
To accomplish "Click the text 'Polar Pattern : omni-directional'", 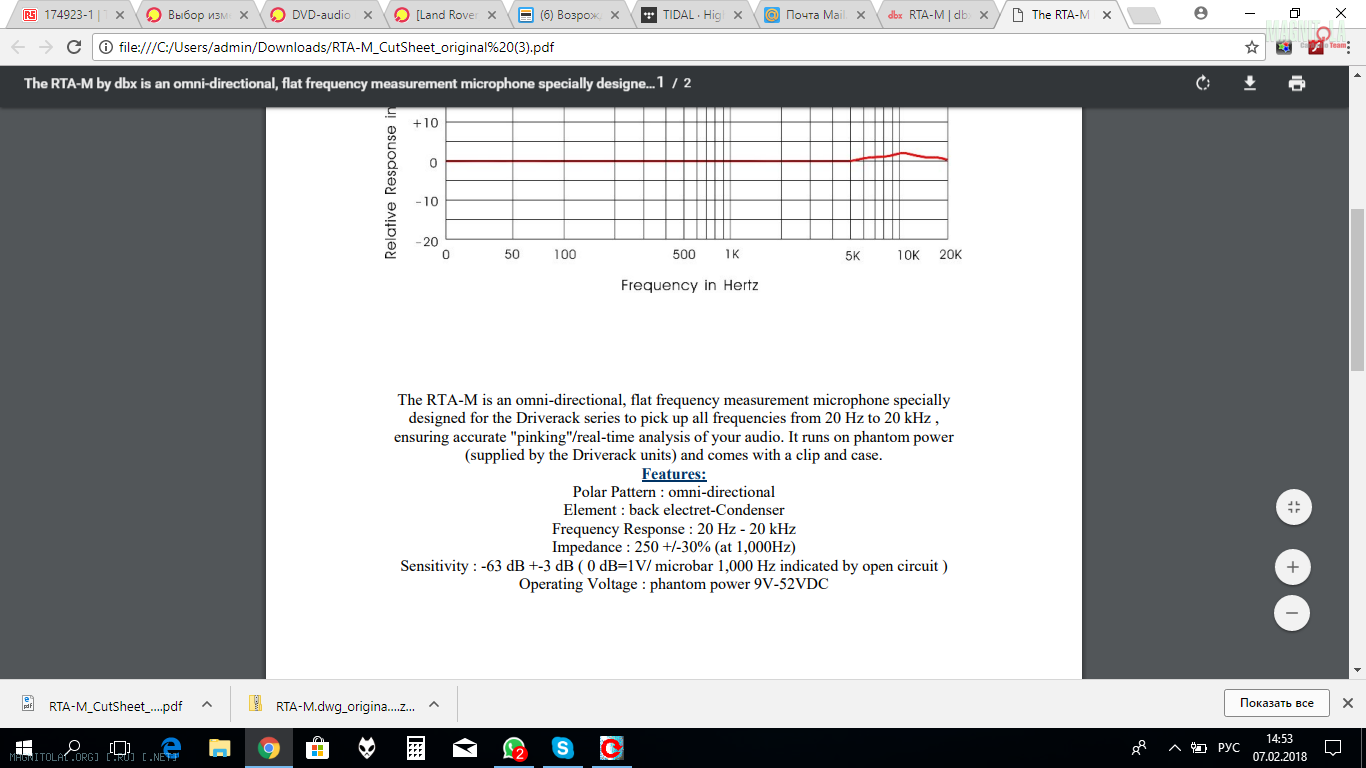I will 674,492.
